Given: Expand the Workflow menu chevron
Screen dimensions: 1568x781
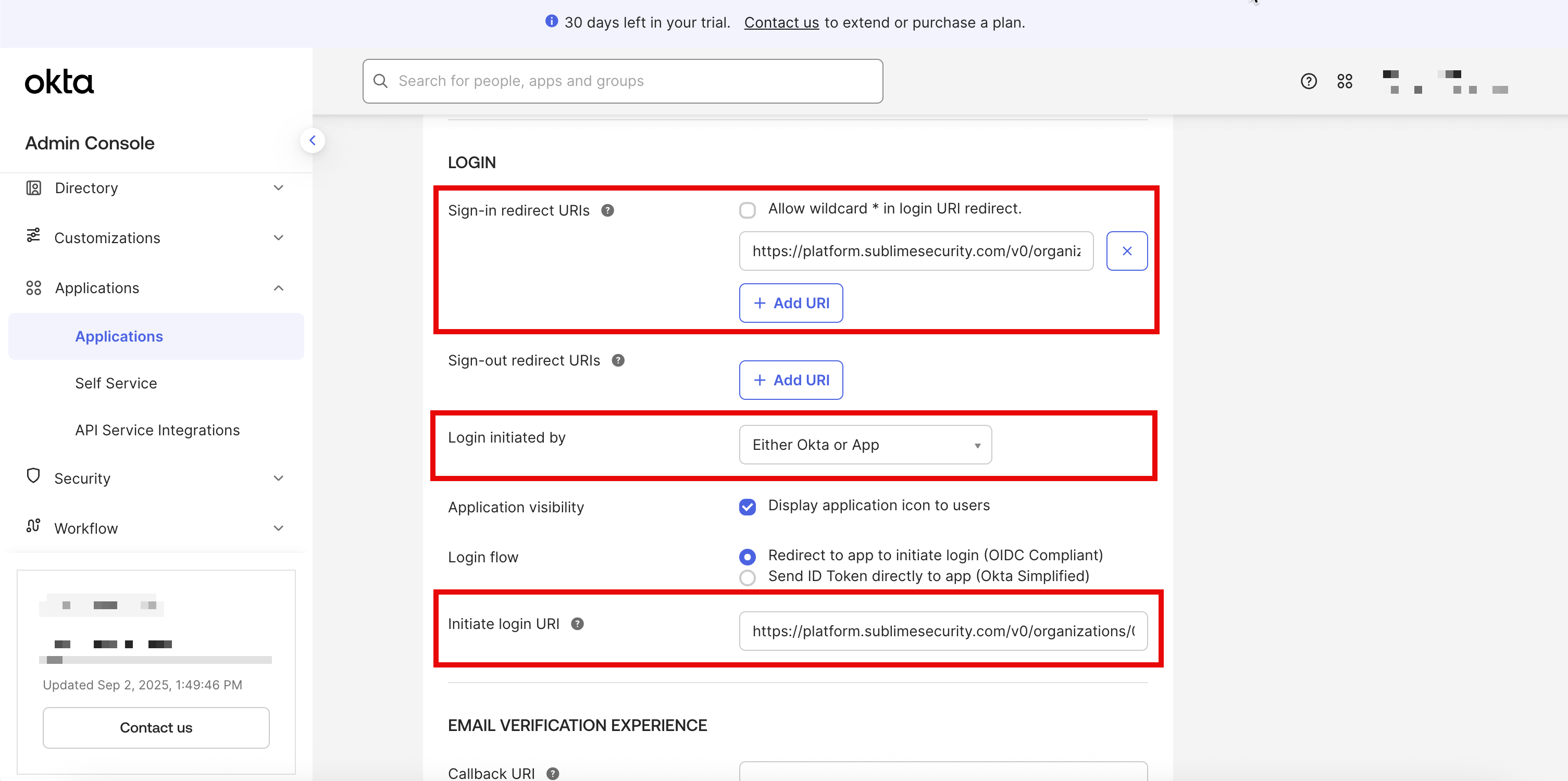Looking at the screenshot, I should point(278,528).
